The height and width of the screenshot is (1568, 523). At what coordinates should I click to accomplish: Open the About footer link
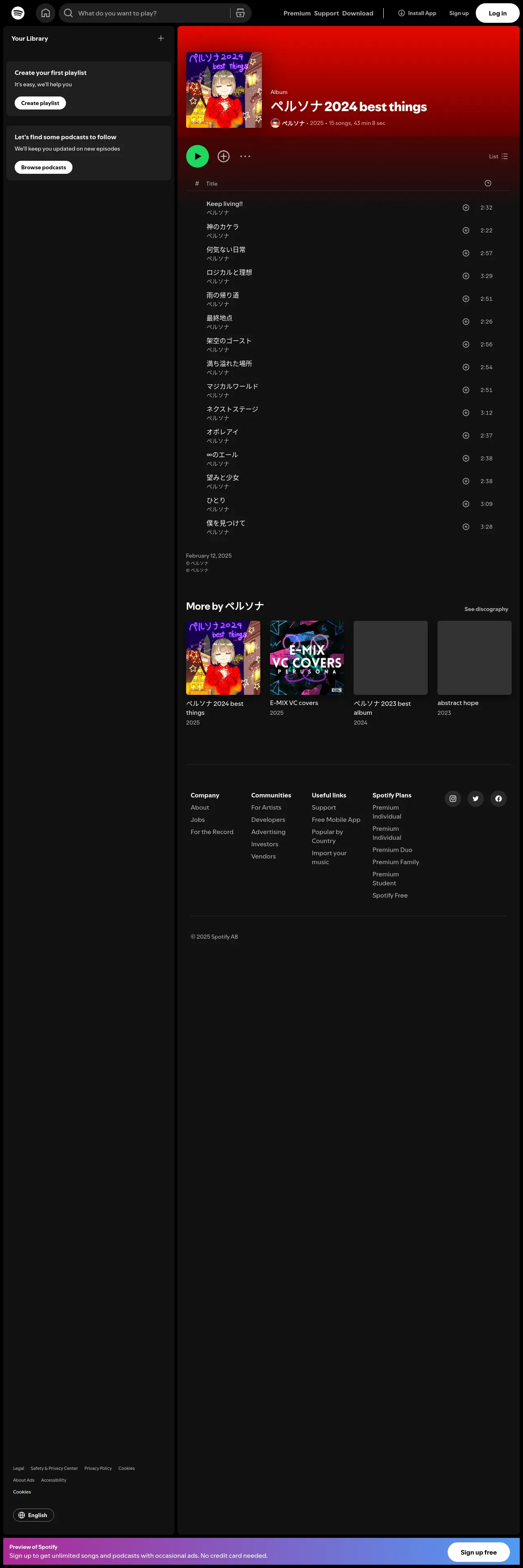pyautogui.click(x=200, y=808)
